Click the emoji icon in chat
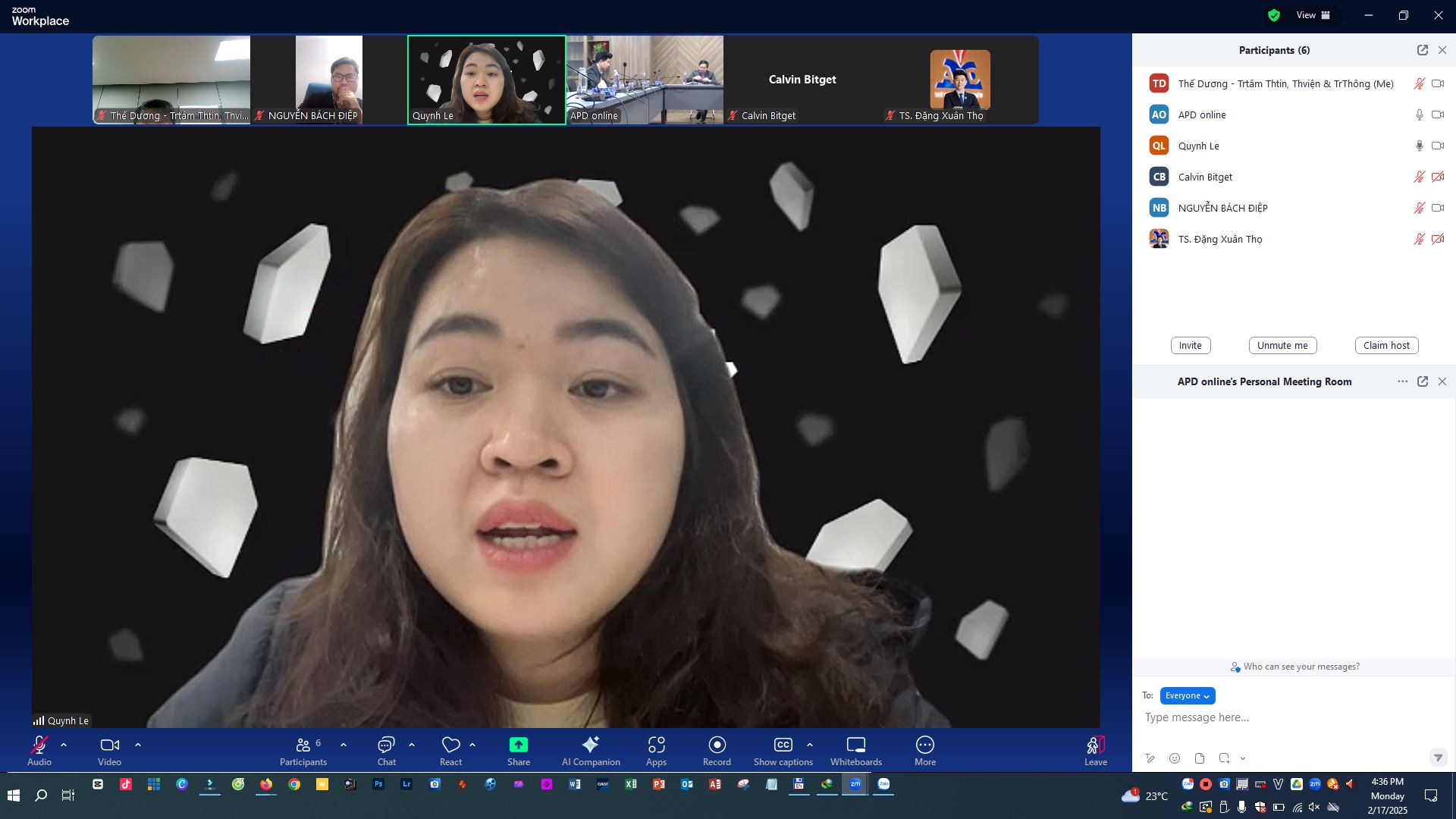The height and width of the screenshot is (819, 1456). [x=1174, y=758]
